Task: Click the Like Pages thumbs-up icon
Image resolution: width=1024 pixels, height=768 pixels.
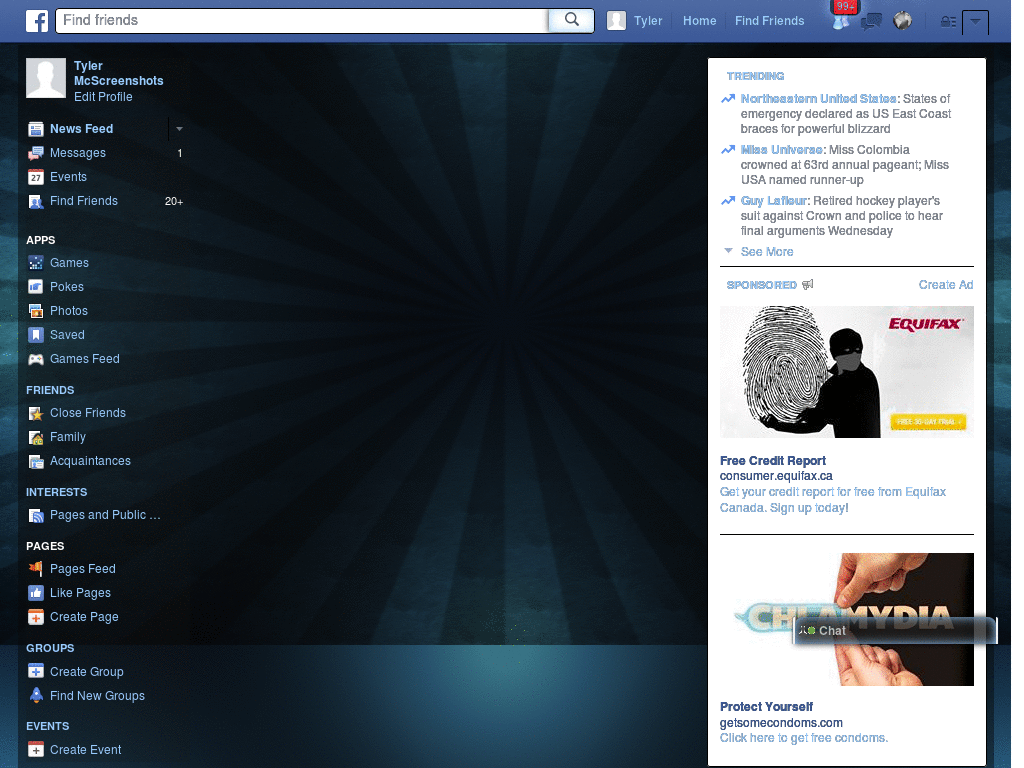Action: click(36, 593)
